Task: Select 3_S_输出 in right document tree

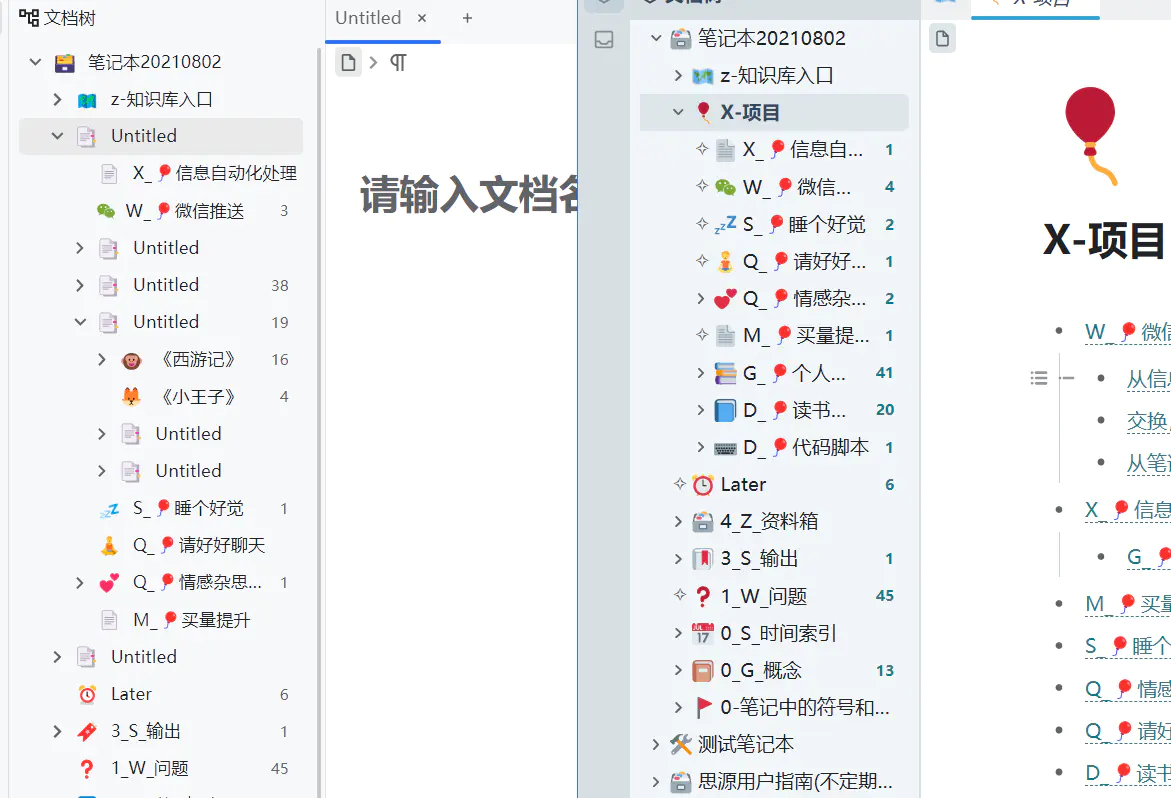Action: pyautogui.click(x=774, y=558)
